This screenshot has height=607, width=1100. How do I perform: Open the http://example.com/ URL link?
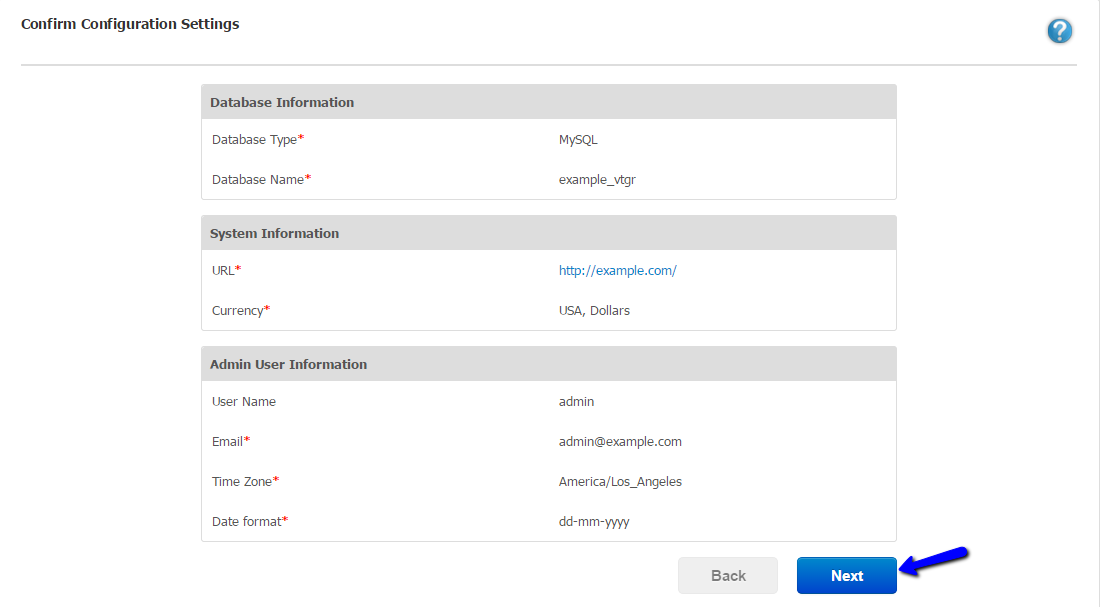point(617,270)
